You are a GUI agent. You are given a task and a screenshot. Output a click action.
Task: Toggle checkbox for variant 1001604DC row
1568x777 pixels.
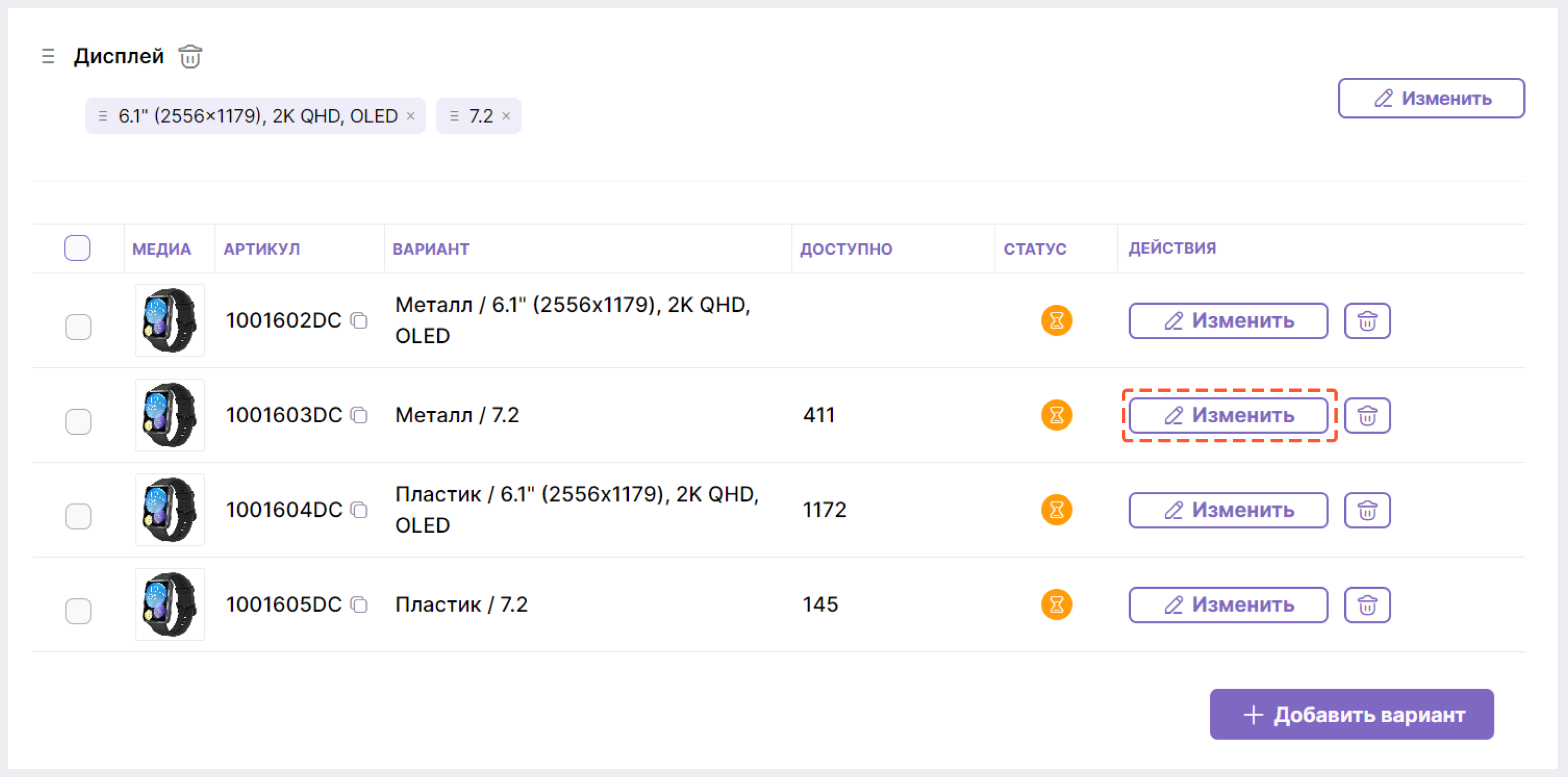point(78,510)
